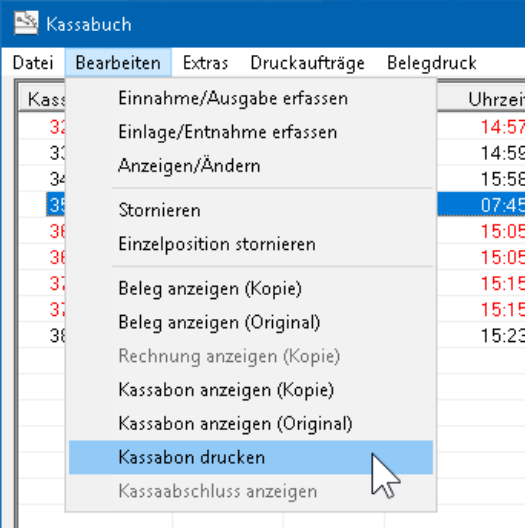Choose Kassabon anzeigen (Original)

(x=251, y=424)
